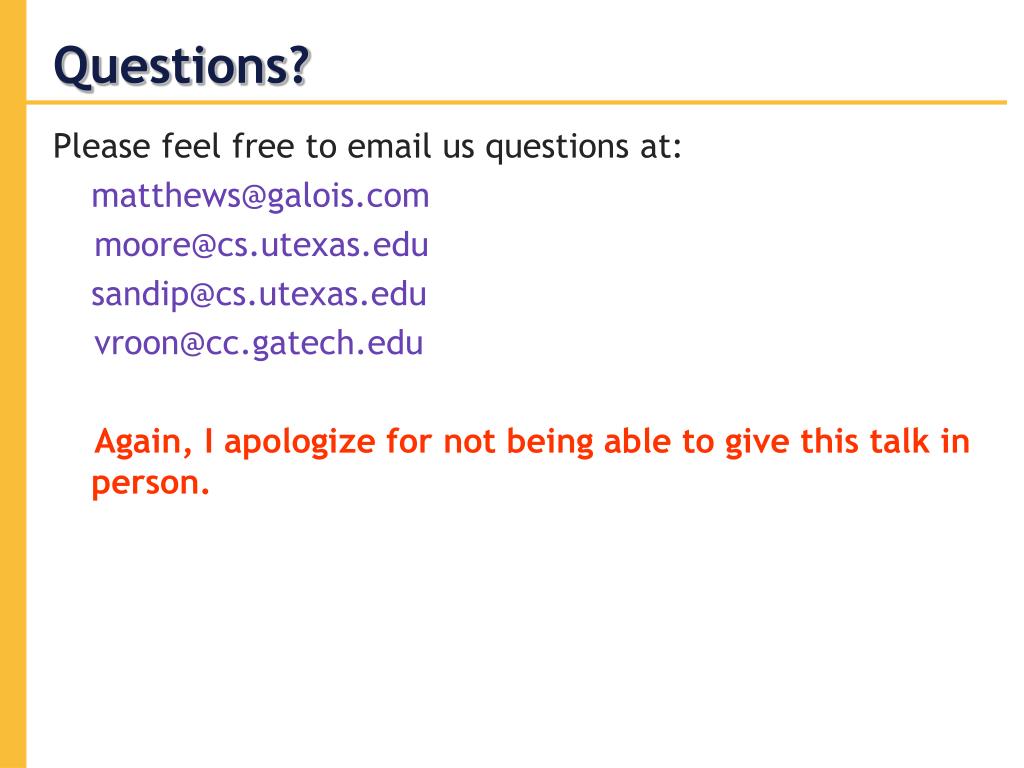Click "galois.com" domain in first email
The width and height of the screenshot is (1024, 768).
point(349,197)
